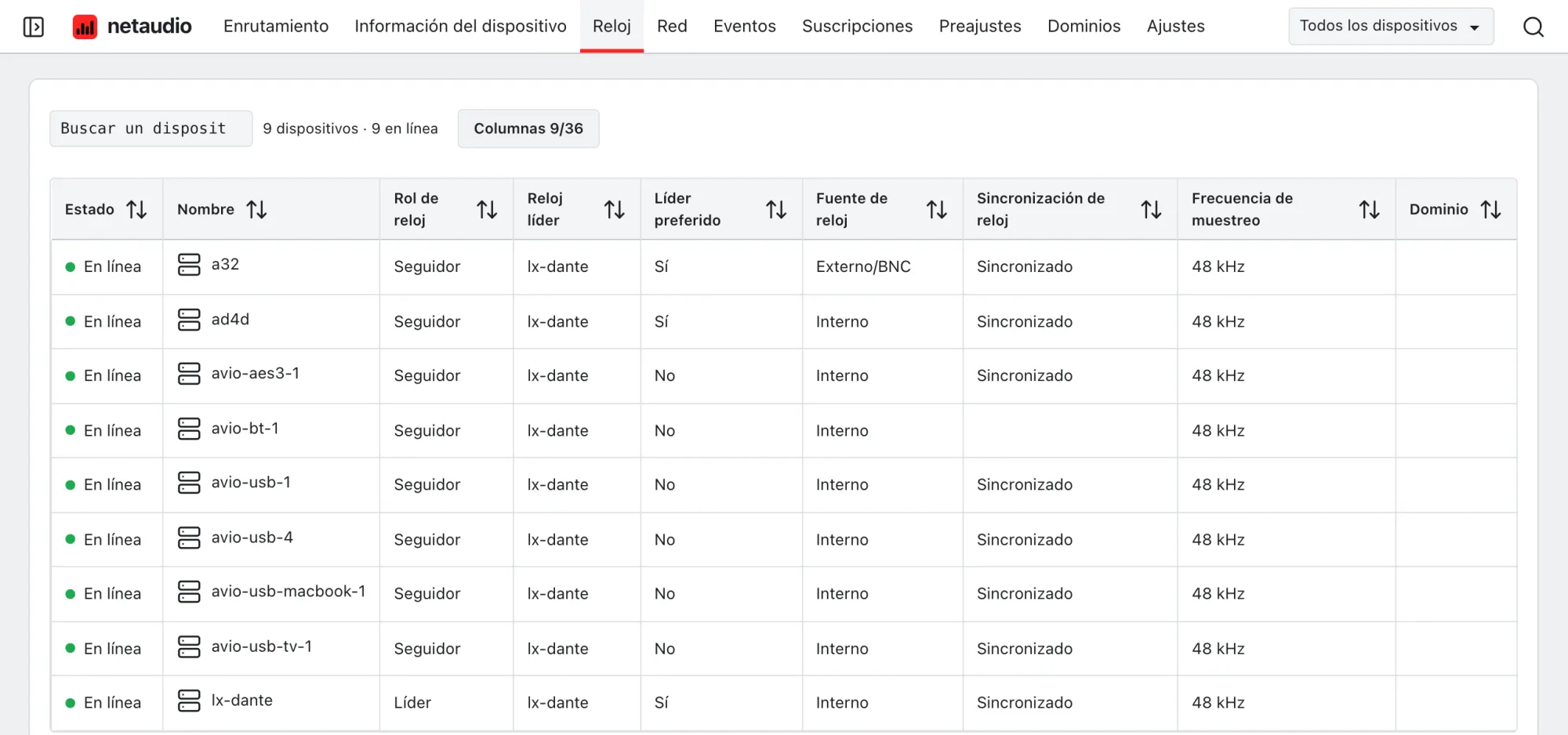
Task: Click device icon next to a32
Action: [x=189, y=265]
